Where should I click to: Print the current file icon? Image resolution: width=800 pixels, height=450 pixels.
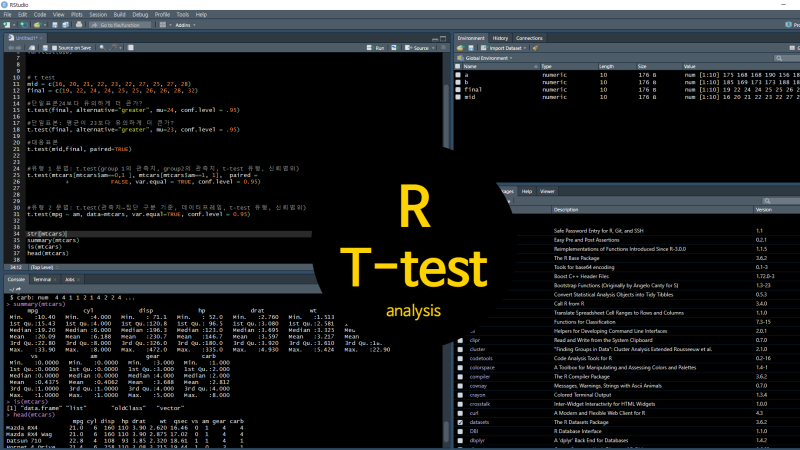coord(79,24)
